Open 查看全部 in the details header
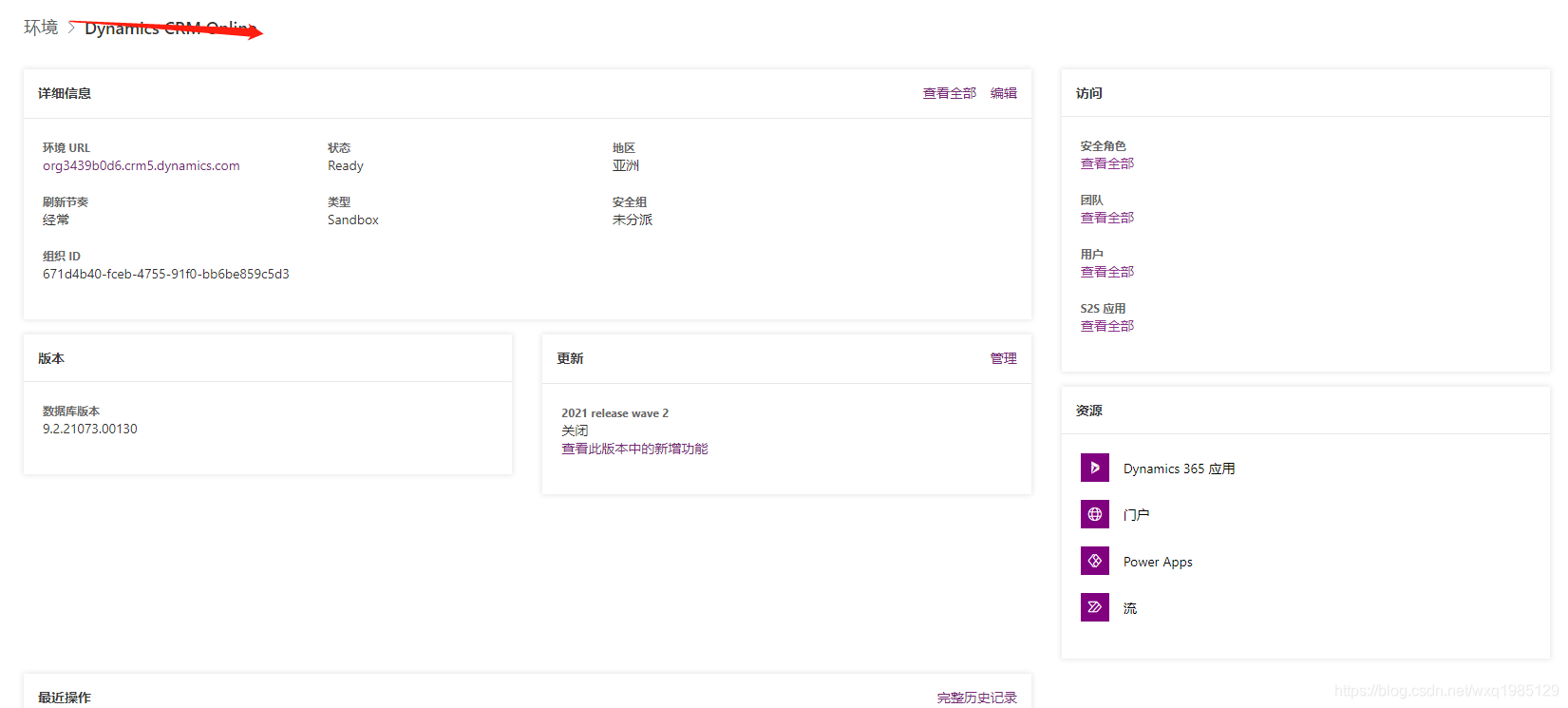The image size is (1568, 708). (950, 93)
